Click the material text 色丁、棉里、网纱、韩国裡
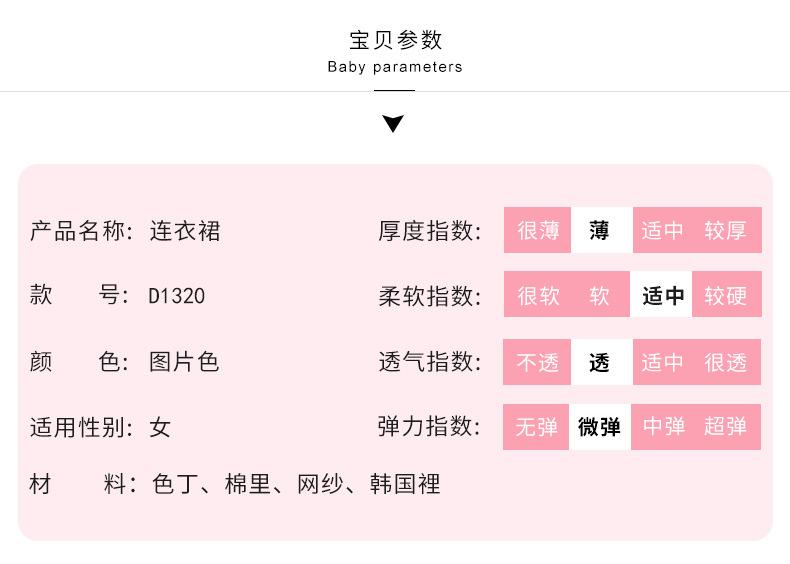790x564 pixels. (x=296, y=485)
